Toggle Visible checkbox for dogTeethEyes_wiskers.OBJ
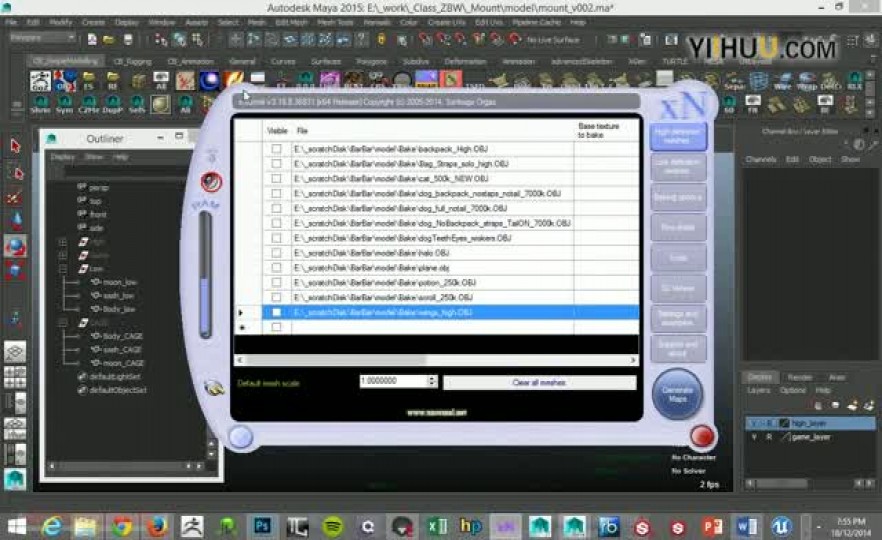This screenshot has width=882, height=540. [276, 238]
